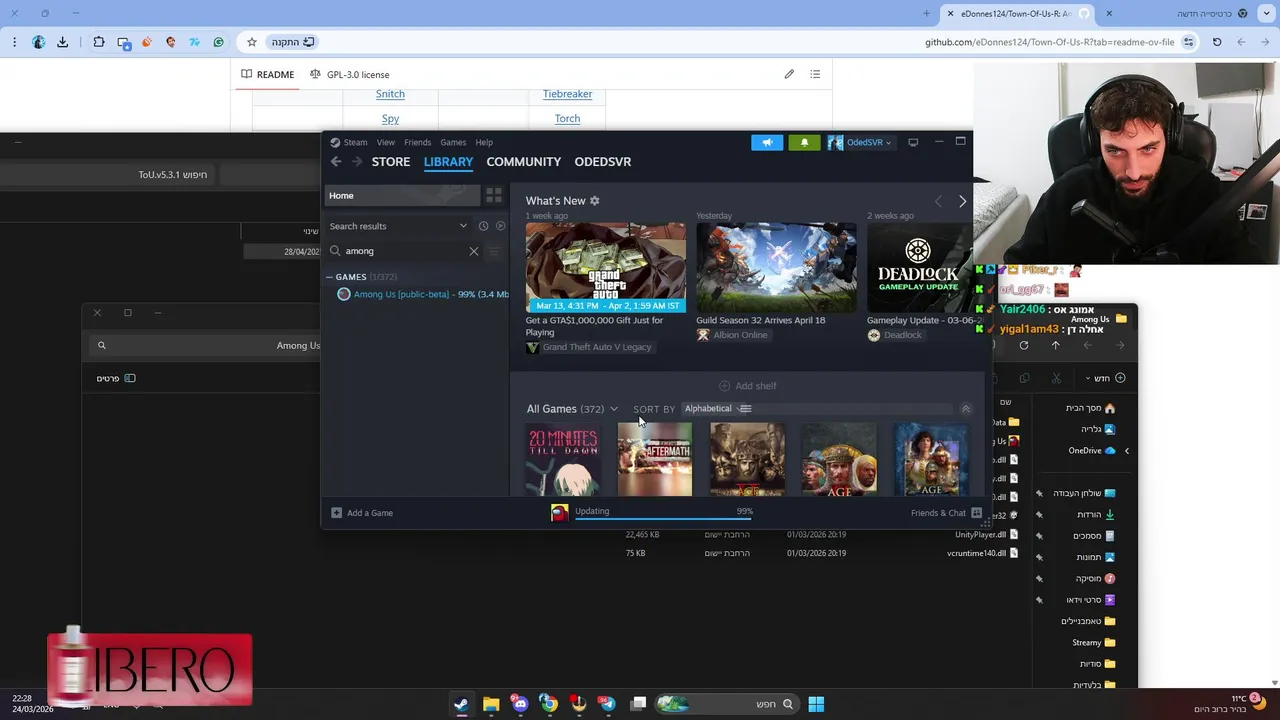1280x720 pixels.
Task: Open the OdedSVR account dropdown
Action: pos(860,142)
